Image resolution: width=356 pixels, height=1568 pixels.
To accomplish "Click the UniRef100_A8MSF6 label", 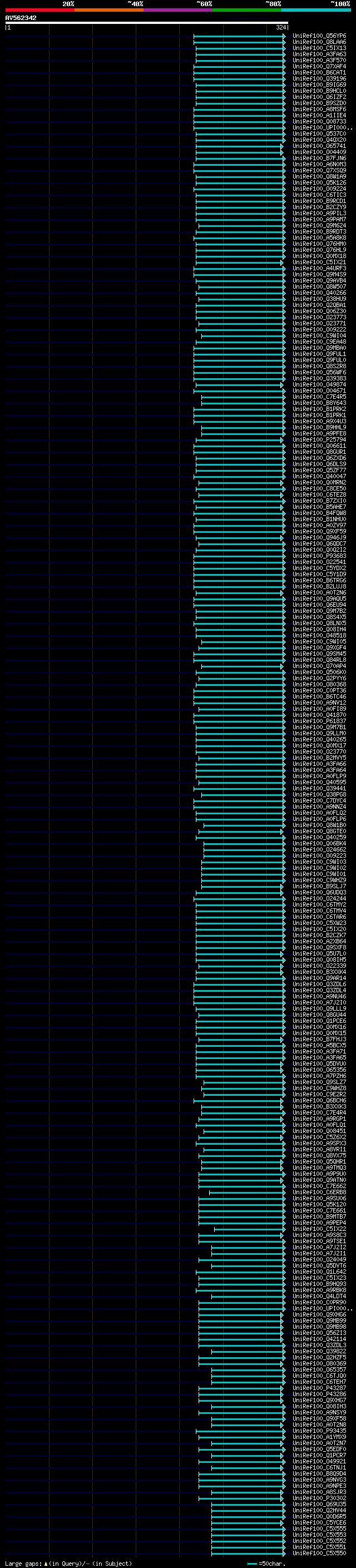I will tap(319, 109).
